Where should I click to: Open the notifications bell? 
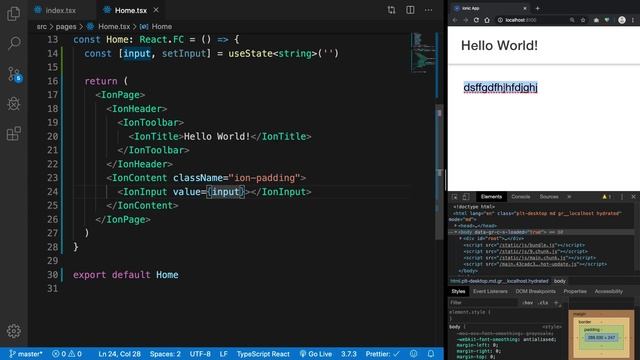(431, 354)
